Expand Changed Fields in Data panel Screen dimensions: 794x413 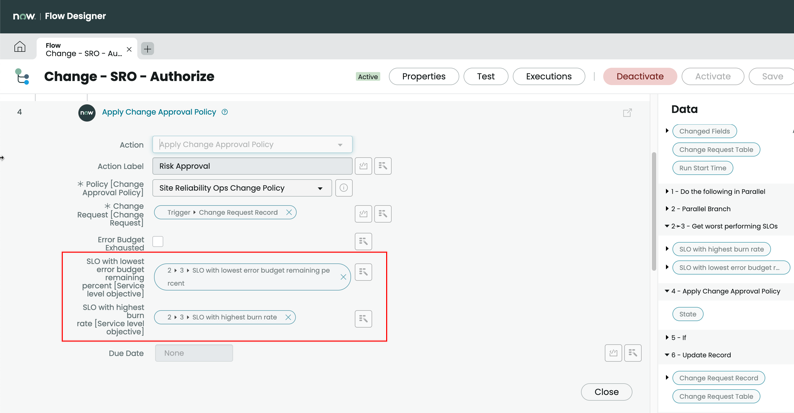pos(667,131)
